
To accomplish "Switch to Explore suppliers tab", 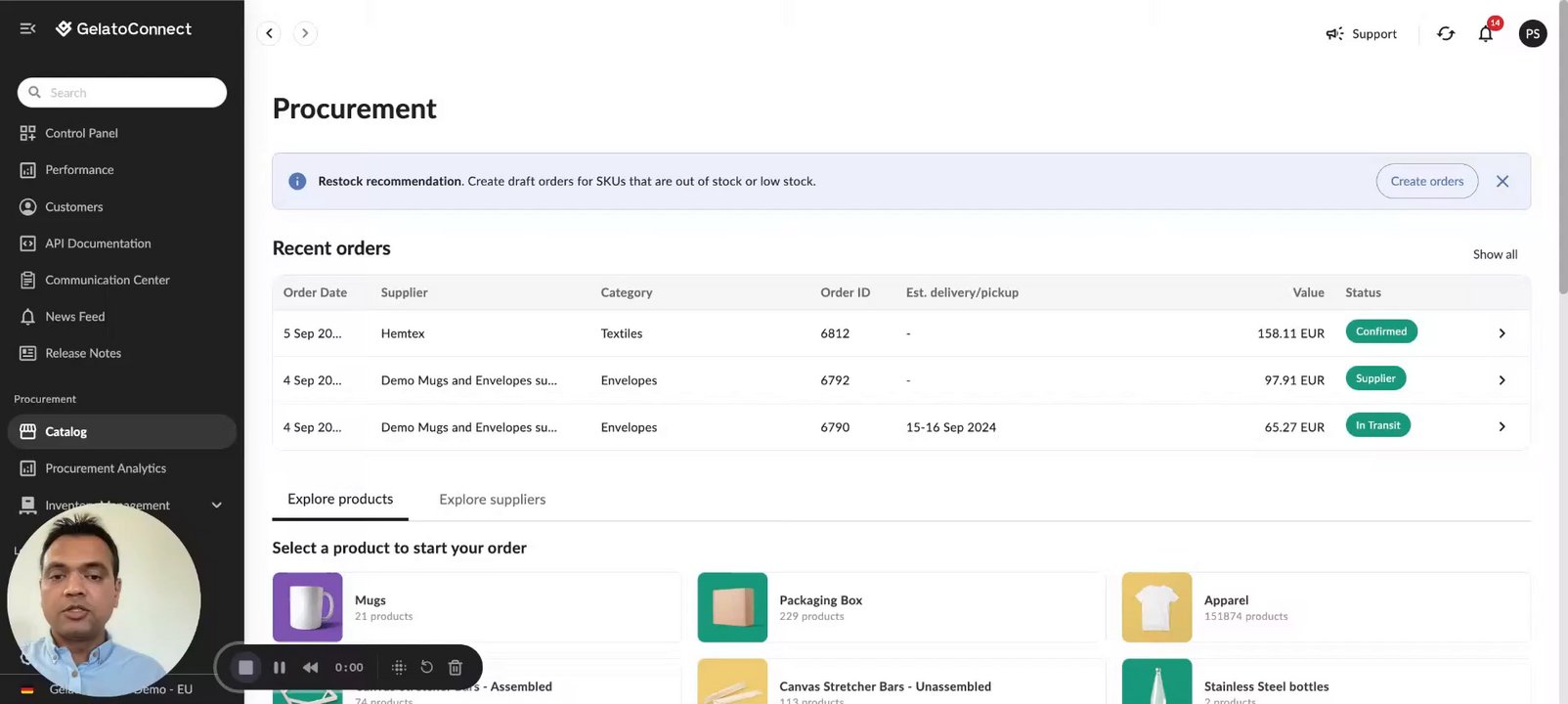I will pos(492,500).
